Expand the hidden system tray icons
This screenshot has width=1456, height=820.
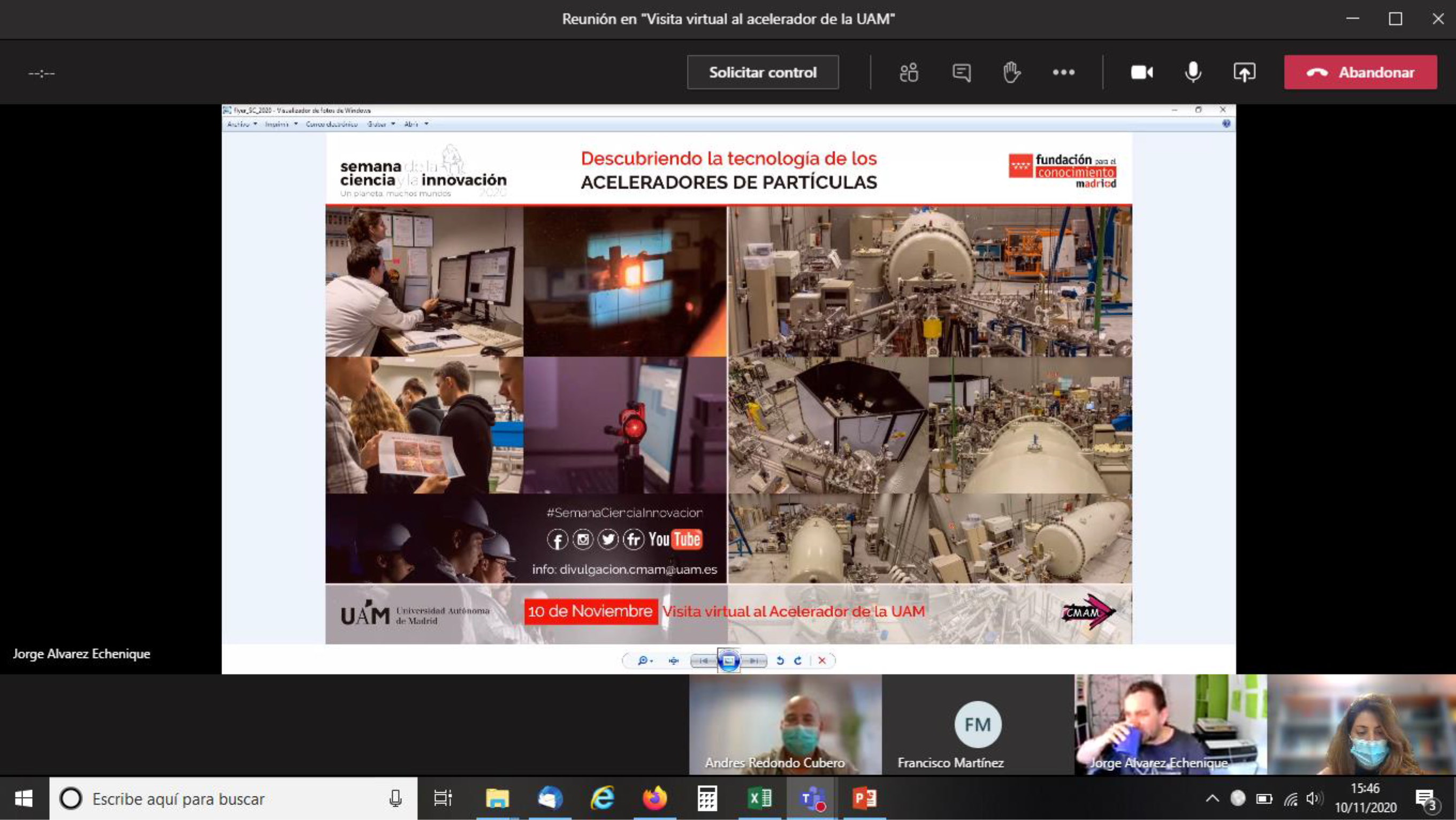click(x=1212, y=798)
